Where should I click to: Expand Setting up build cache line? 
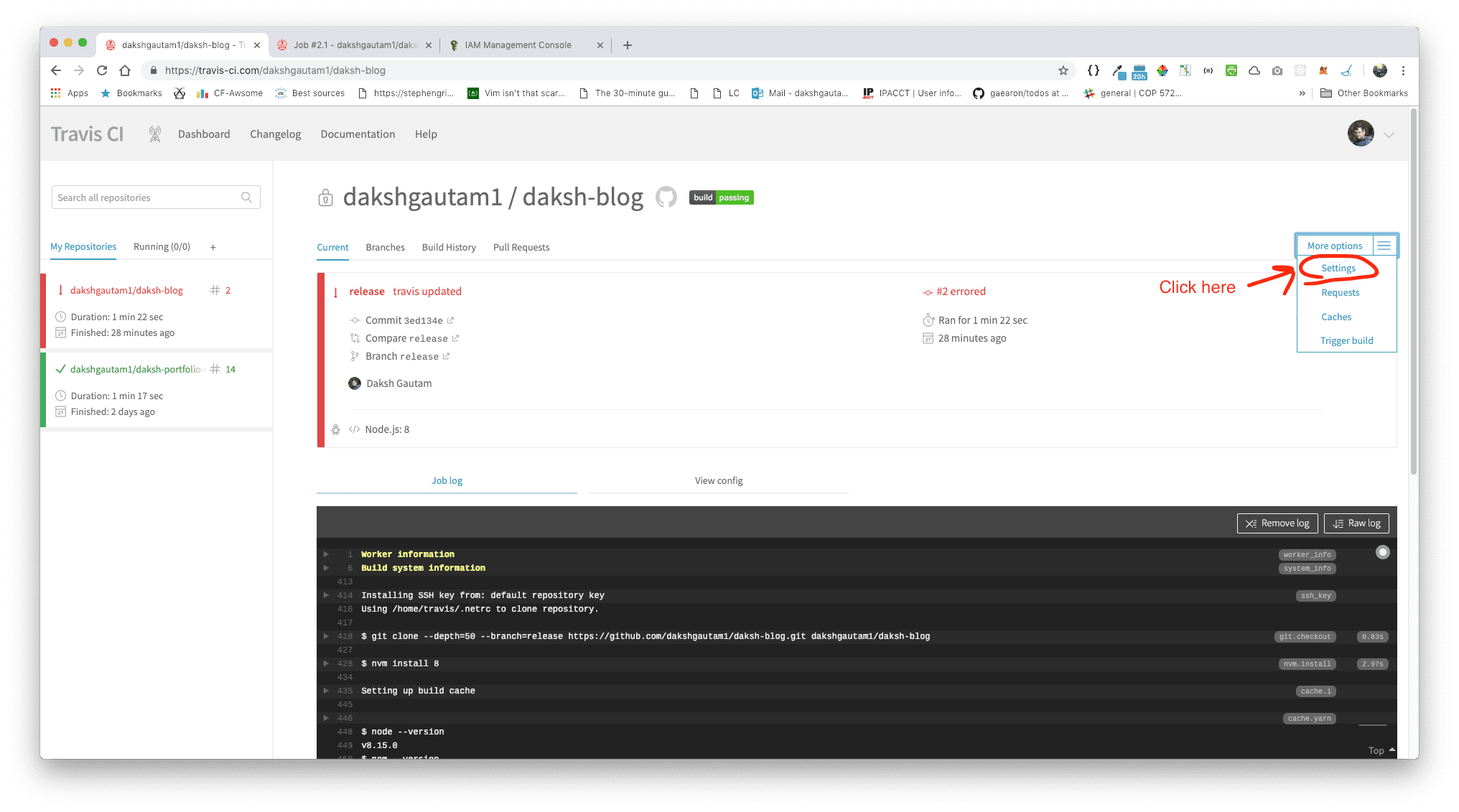326,691
